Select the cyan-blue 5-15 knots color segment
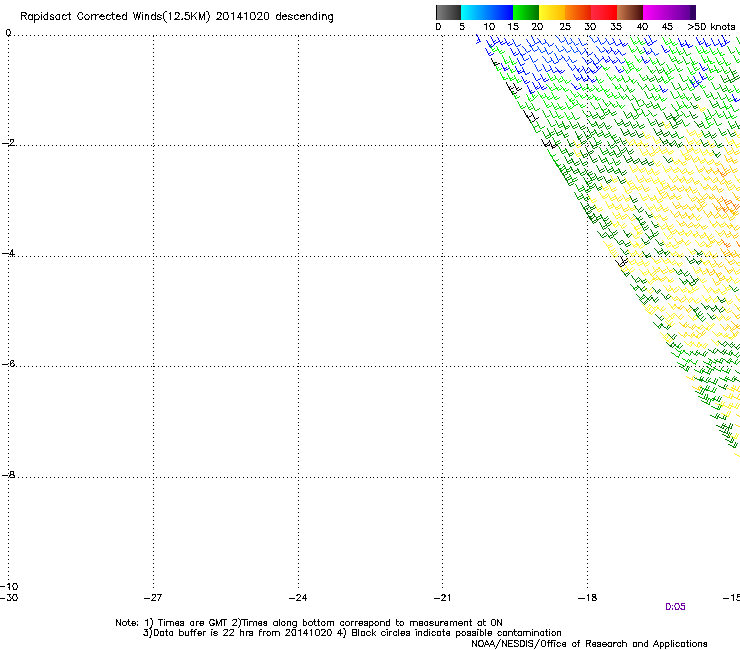This screenshot has width=740, height=650. point(487,12)
